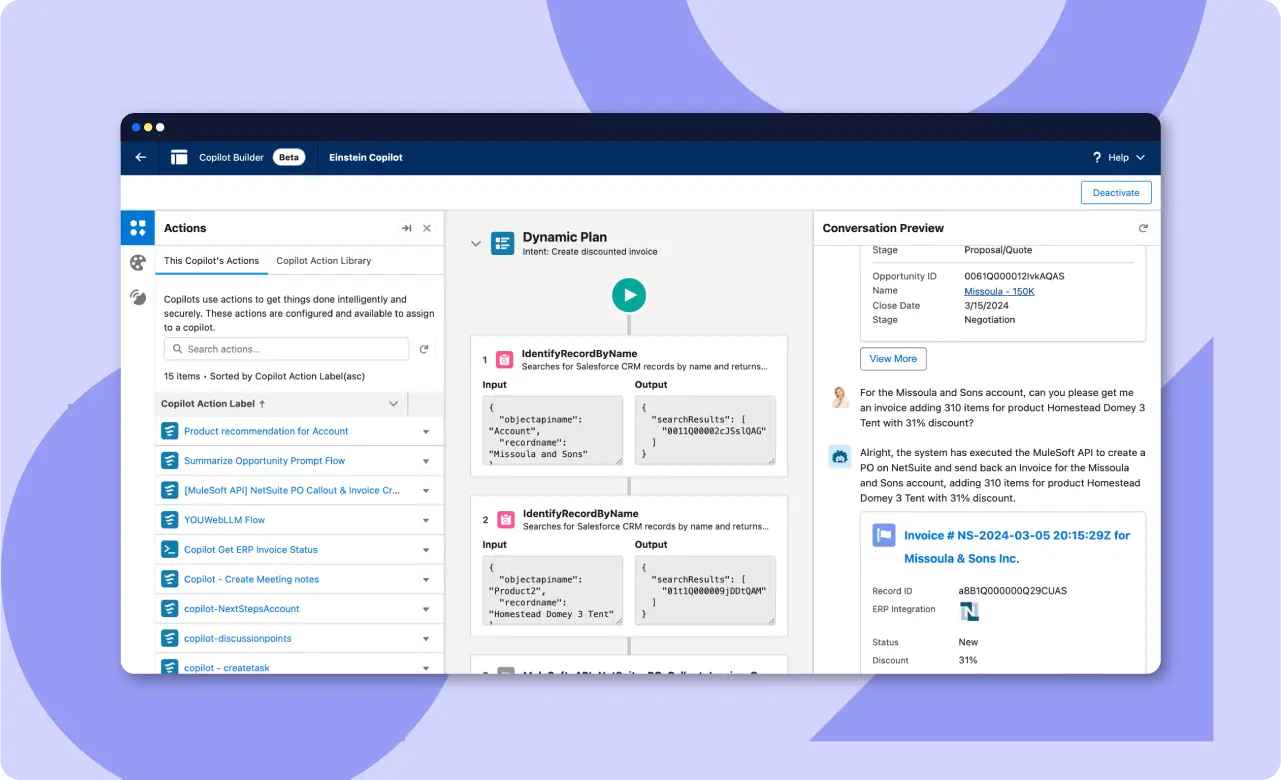Image resolution: width=1281 pixels, height=780 pixels.
Task: Expand row menu for MuleSoft API NetSuite row
Action: pyautogui.click(x=426, y=491)
